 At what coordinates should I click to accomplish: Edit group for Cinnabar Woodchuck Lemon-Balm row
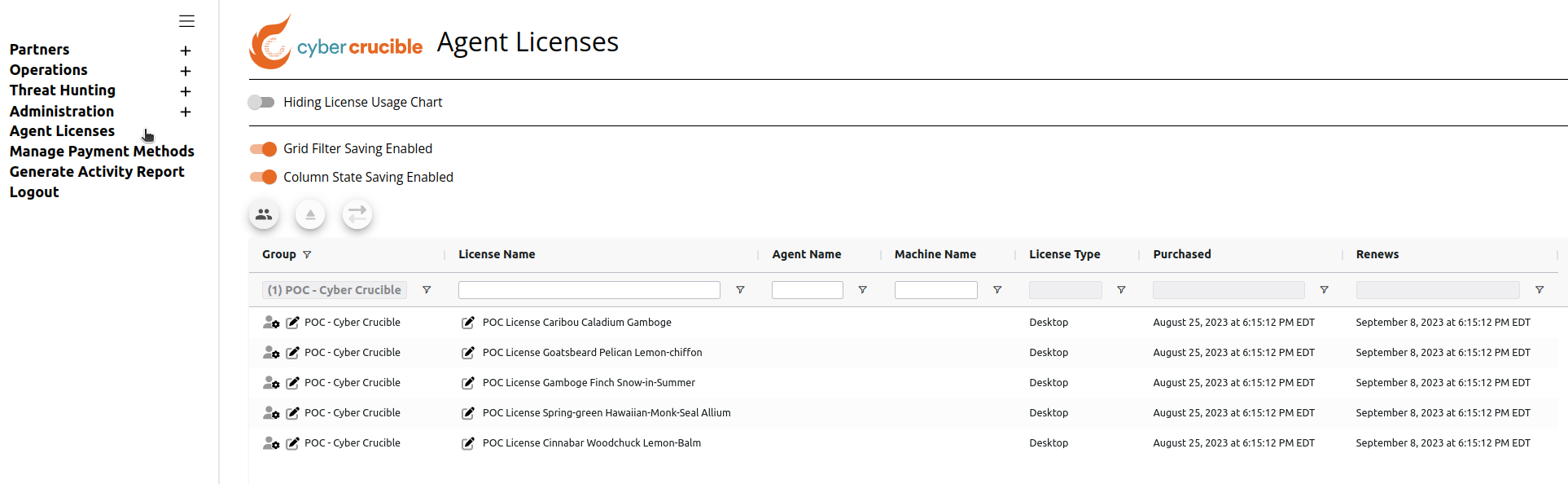(292, 443)
